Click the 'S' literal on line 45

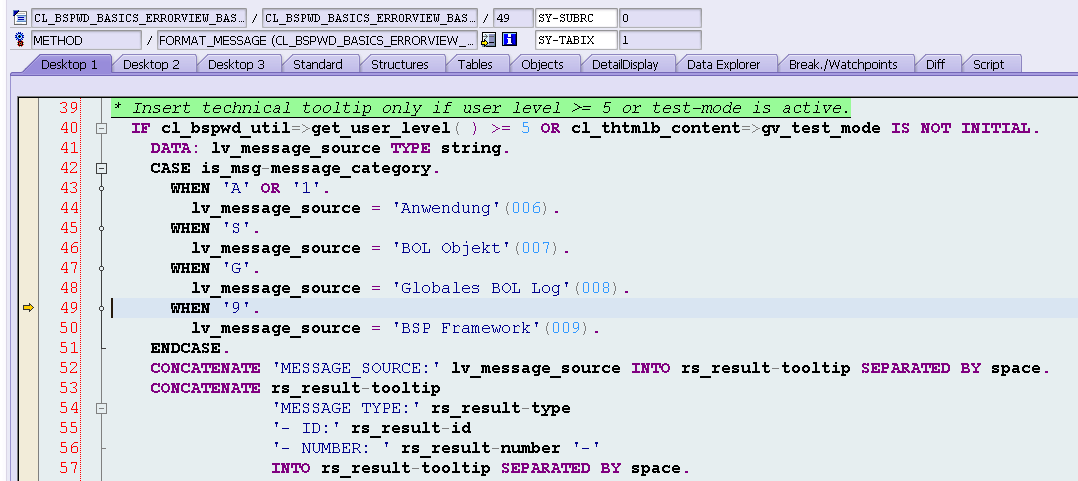pyautogui.click(x=236, y=228)
